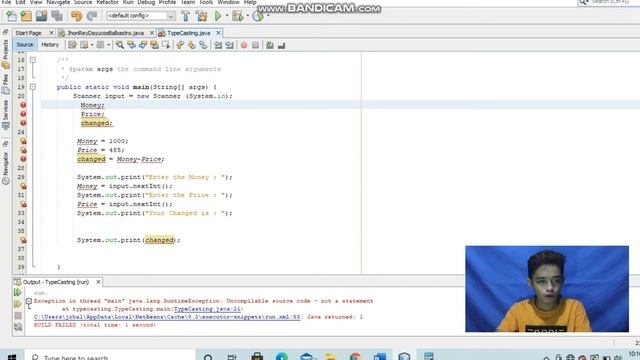Click the Debug Project icon
The image size is (640, 360).
[x=237, y=16]
